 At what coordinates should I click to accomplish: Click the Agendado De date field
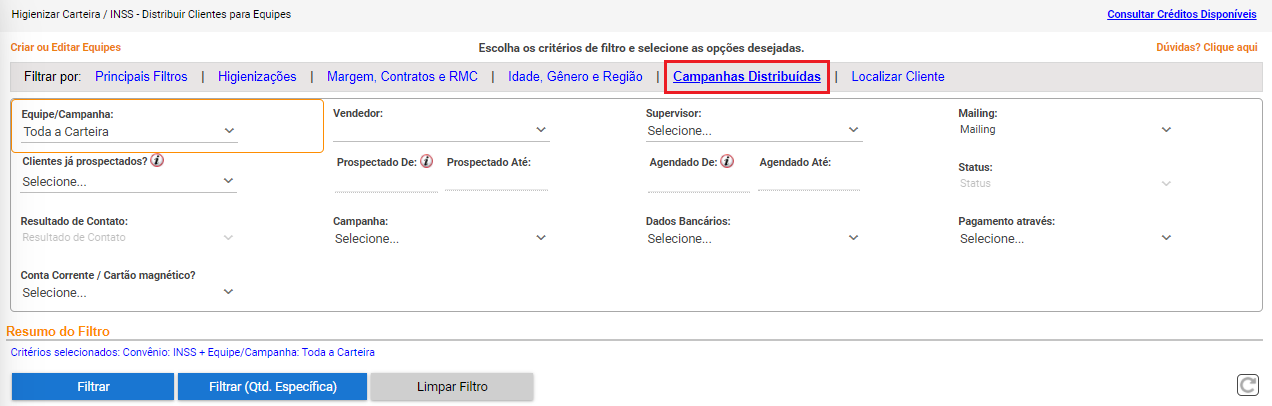(699, 182)
